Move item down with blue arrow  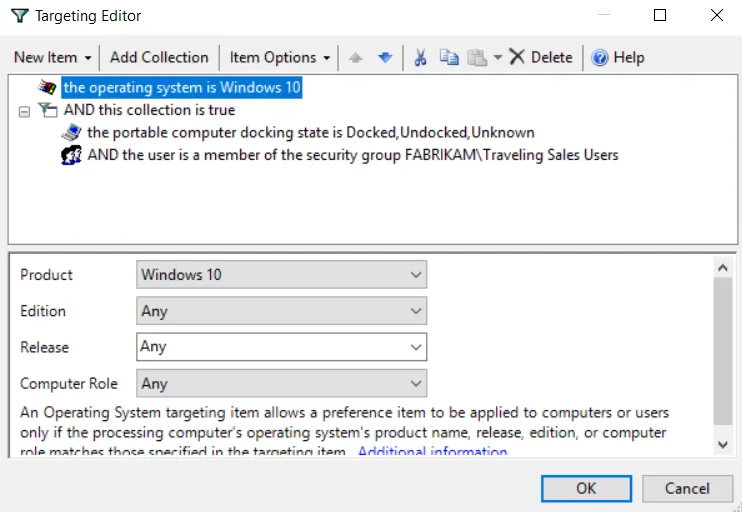pos(385,58)
